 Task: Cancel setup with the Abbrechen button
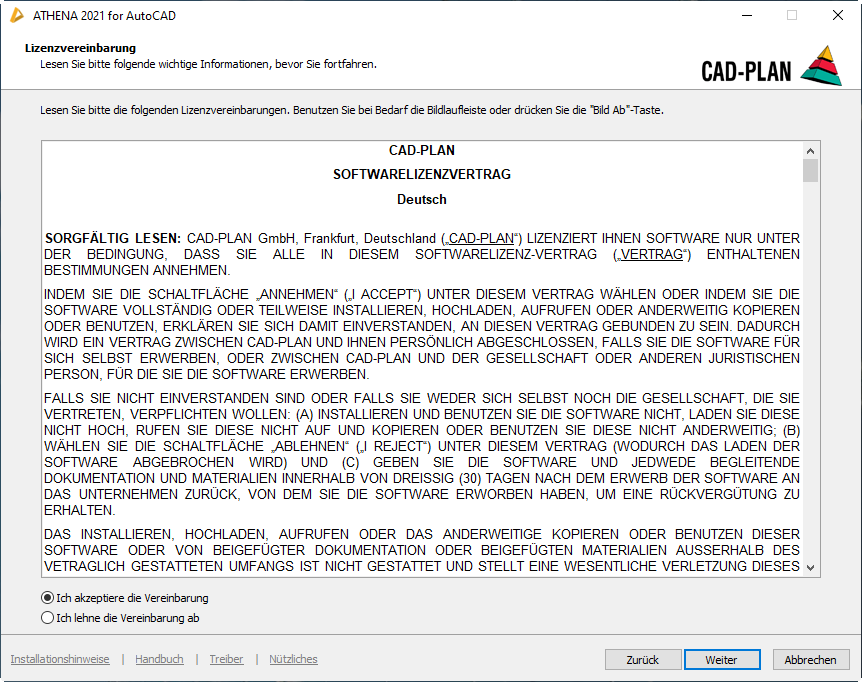810,660
